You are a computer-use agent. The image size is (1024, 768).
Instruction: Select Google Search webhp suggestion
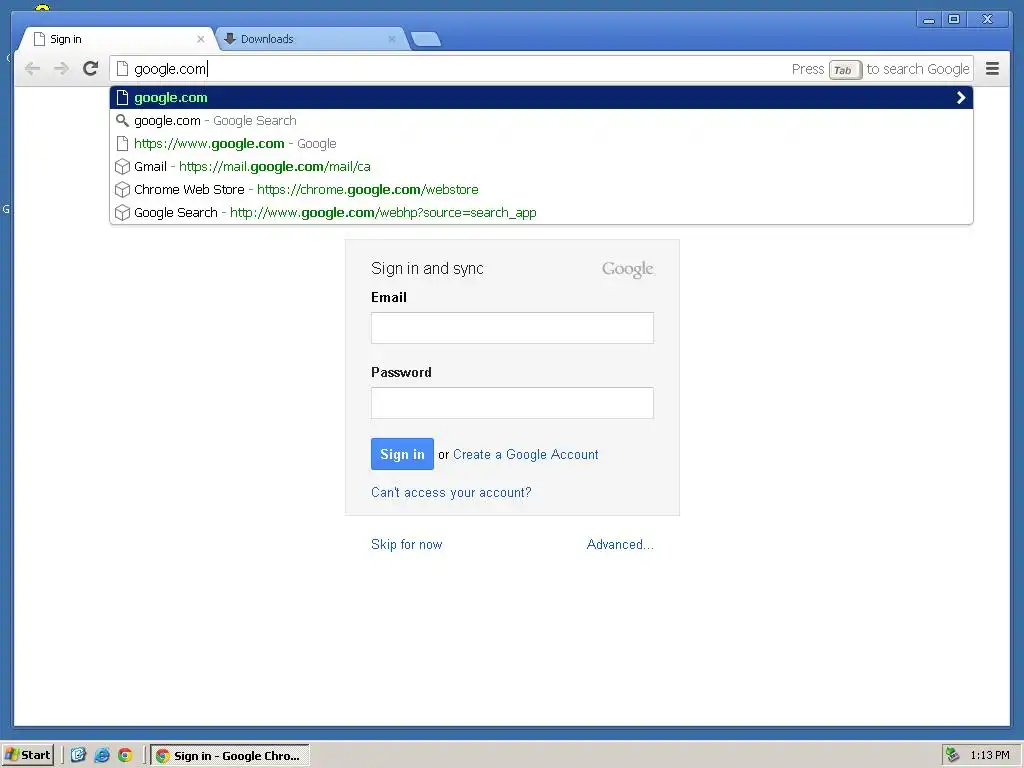tap(541, 212)
